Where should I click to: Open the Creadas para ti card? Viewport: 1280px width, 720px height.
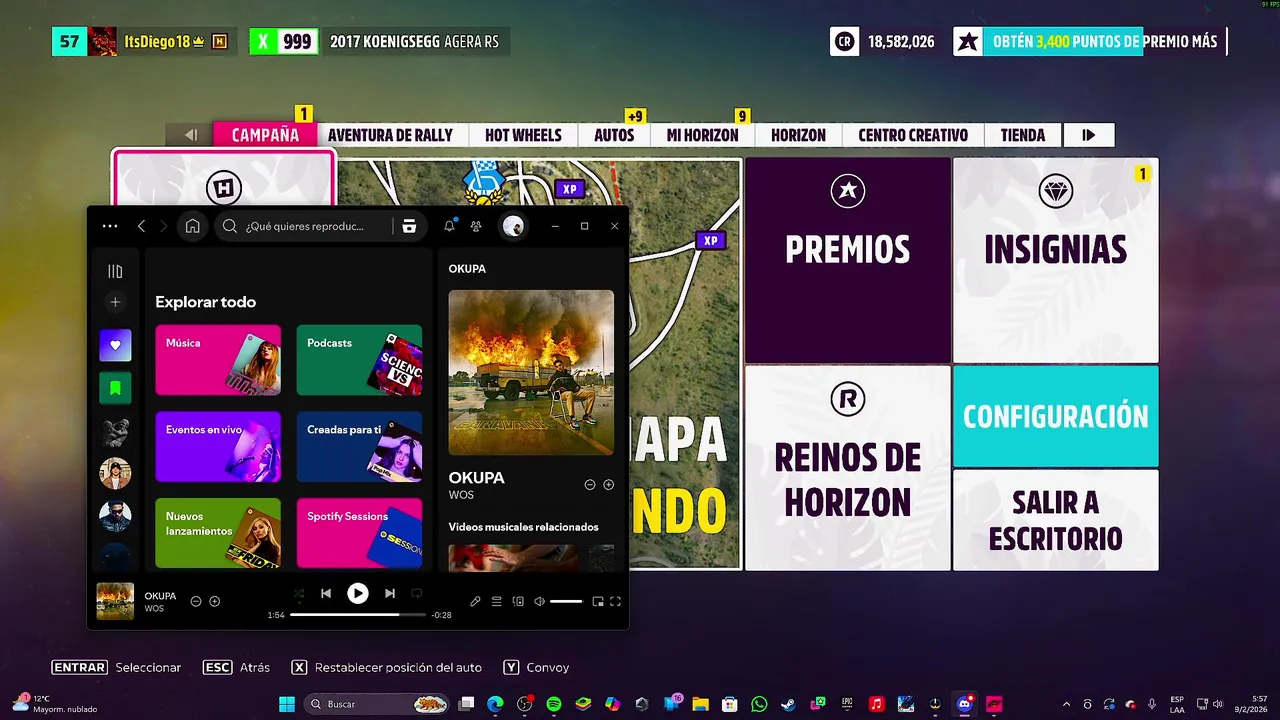(x=359, y=446)
